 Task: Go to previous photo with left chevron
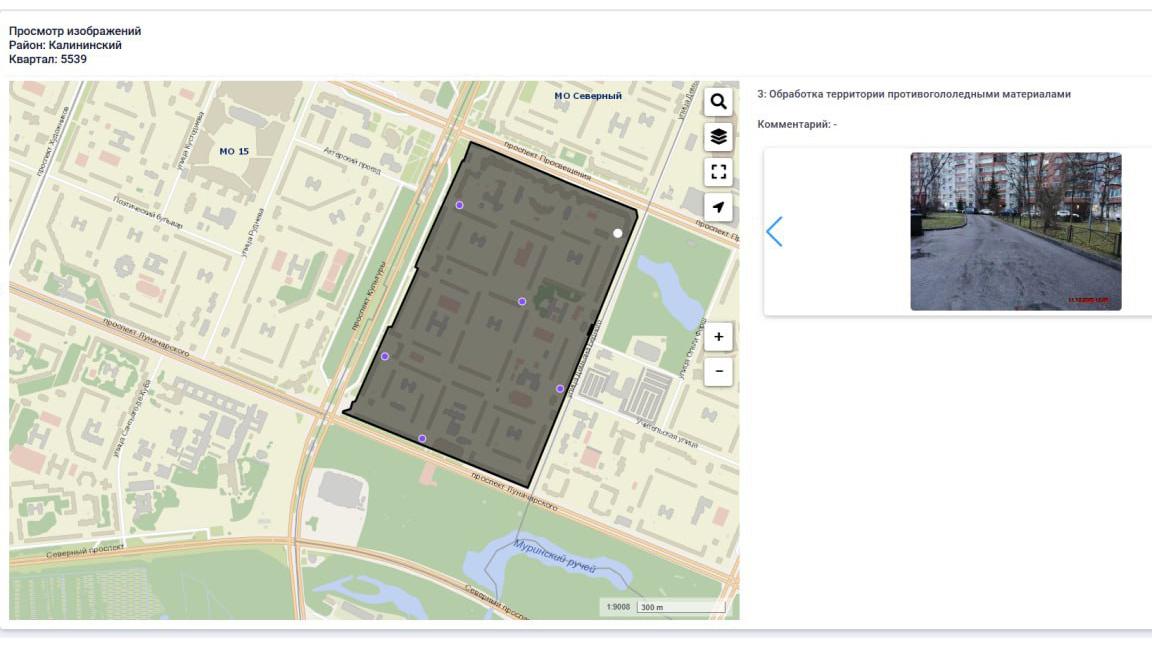click(774, 231)
